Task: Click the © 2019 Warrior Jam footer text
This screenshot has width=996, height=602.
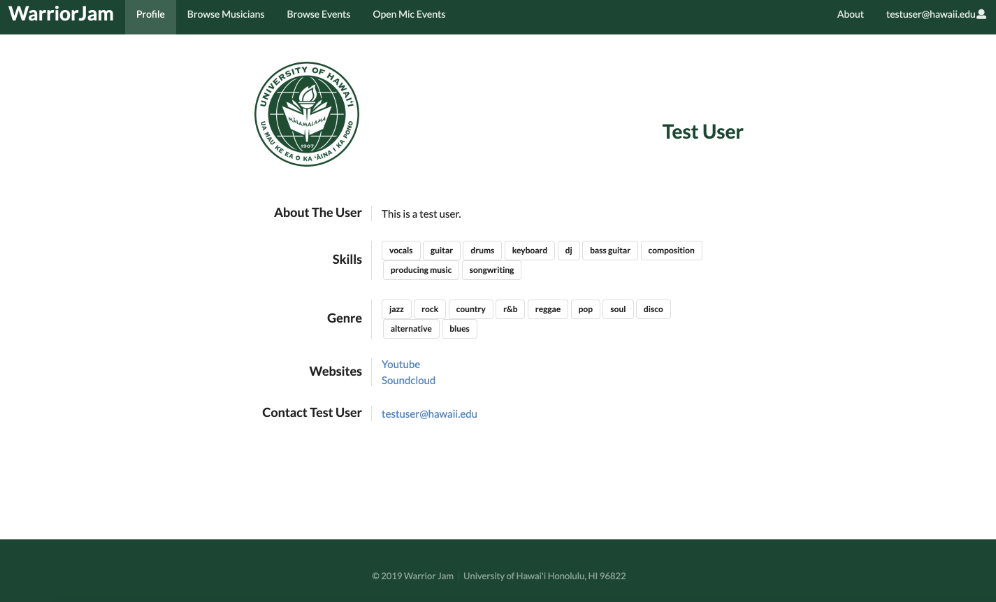Action: (413, 576)
